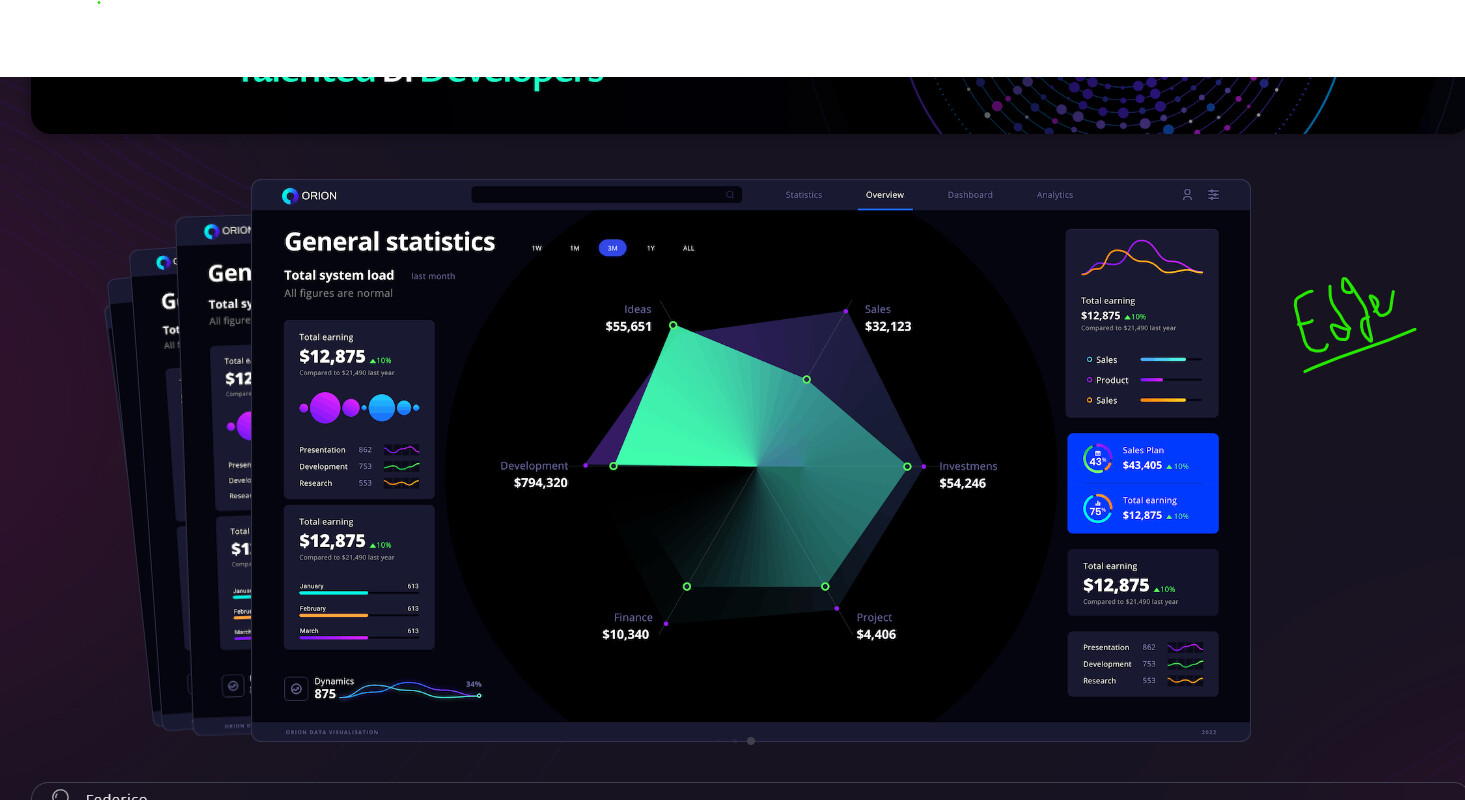This screenshot has height=800, width=1465.
Task: Open the user profile icon in the navbar
Action: tap(1186, 195)
